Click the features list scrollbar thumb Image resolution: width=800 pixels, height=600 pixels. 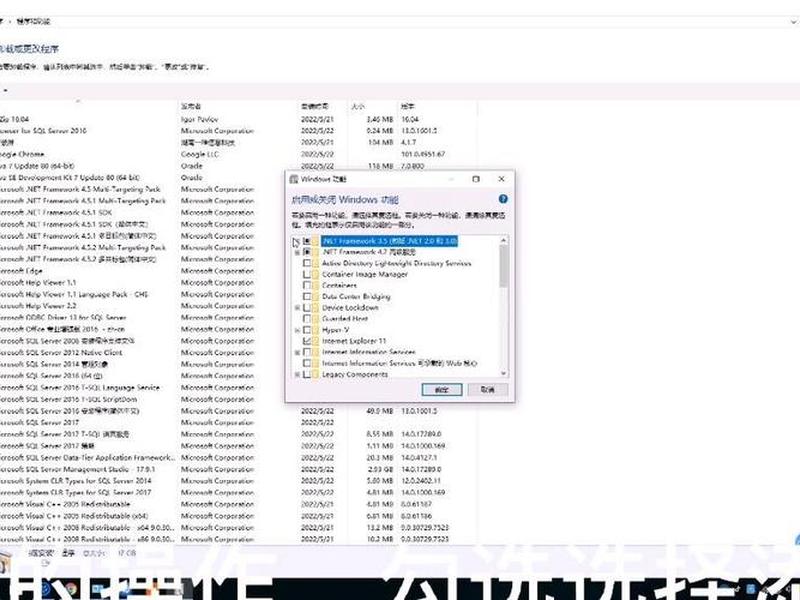coord(504,266)
